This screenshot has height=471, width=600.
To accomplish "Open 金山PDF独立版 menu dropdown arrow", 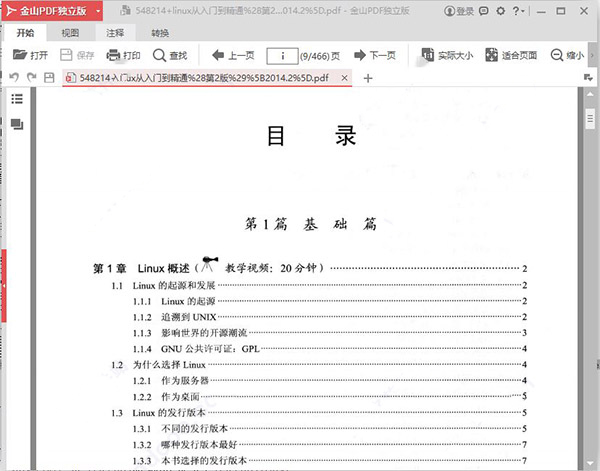I will pos(98,11).
